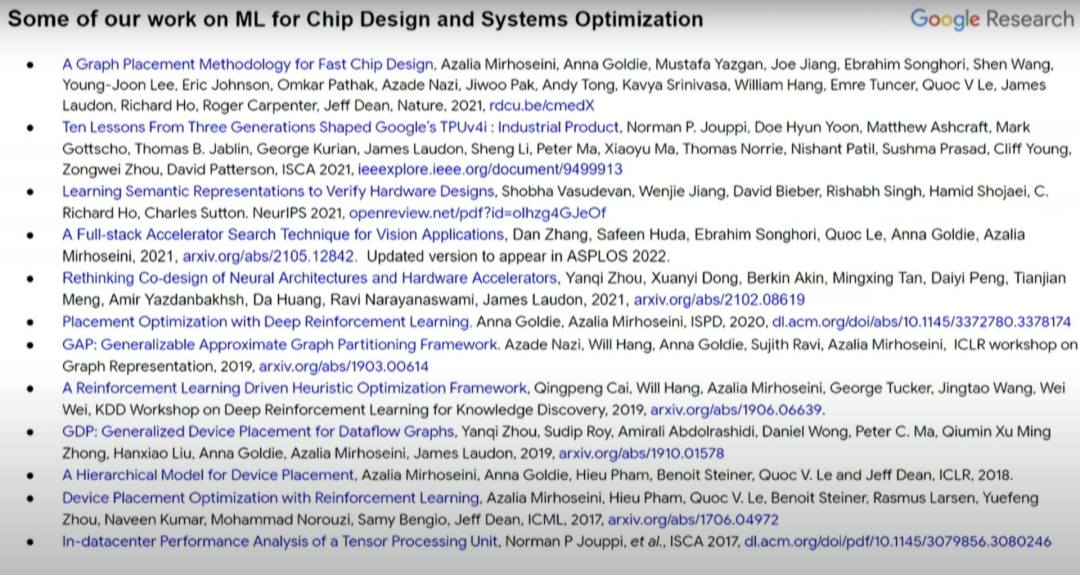The height and width of the screenshot is (575, 1080).
Task: Click 'Samy Bengio, Jeff Dean, ICML, 2017' text
Action: tap(480, 520)
